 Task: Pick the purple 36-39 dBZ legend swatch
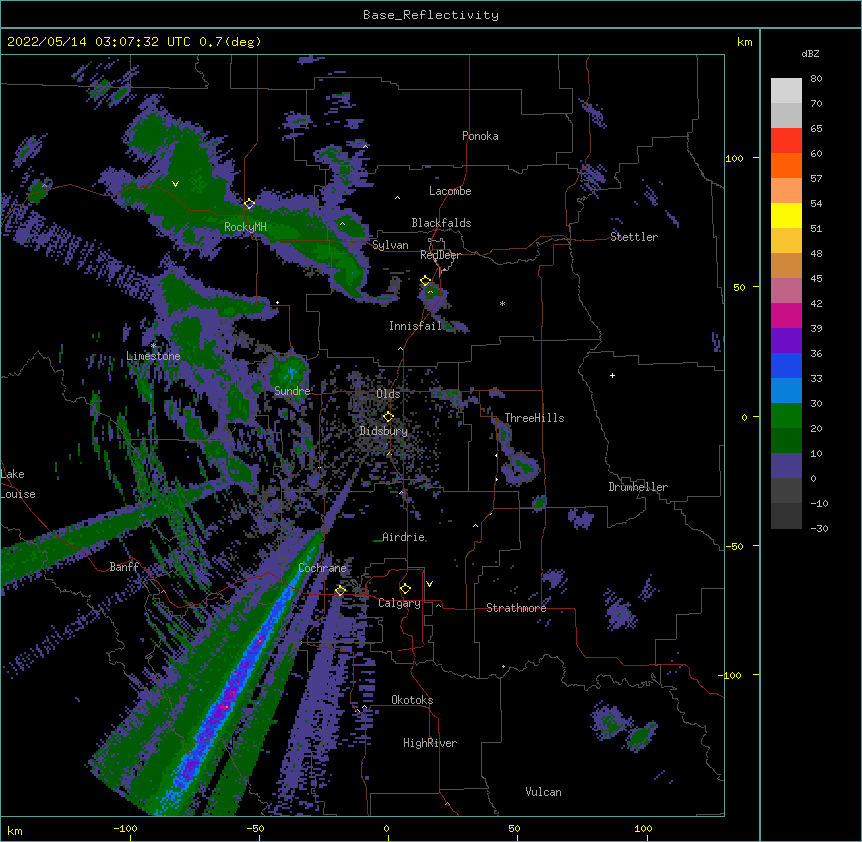click(786, 340)
